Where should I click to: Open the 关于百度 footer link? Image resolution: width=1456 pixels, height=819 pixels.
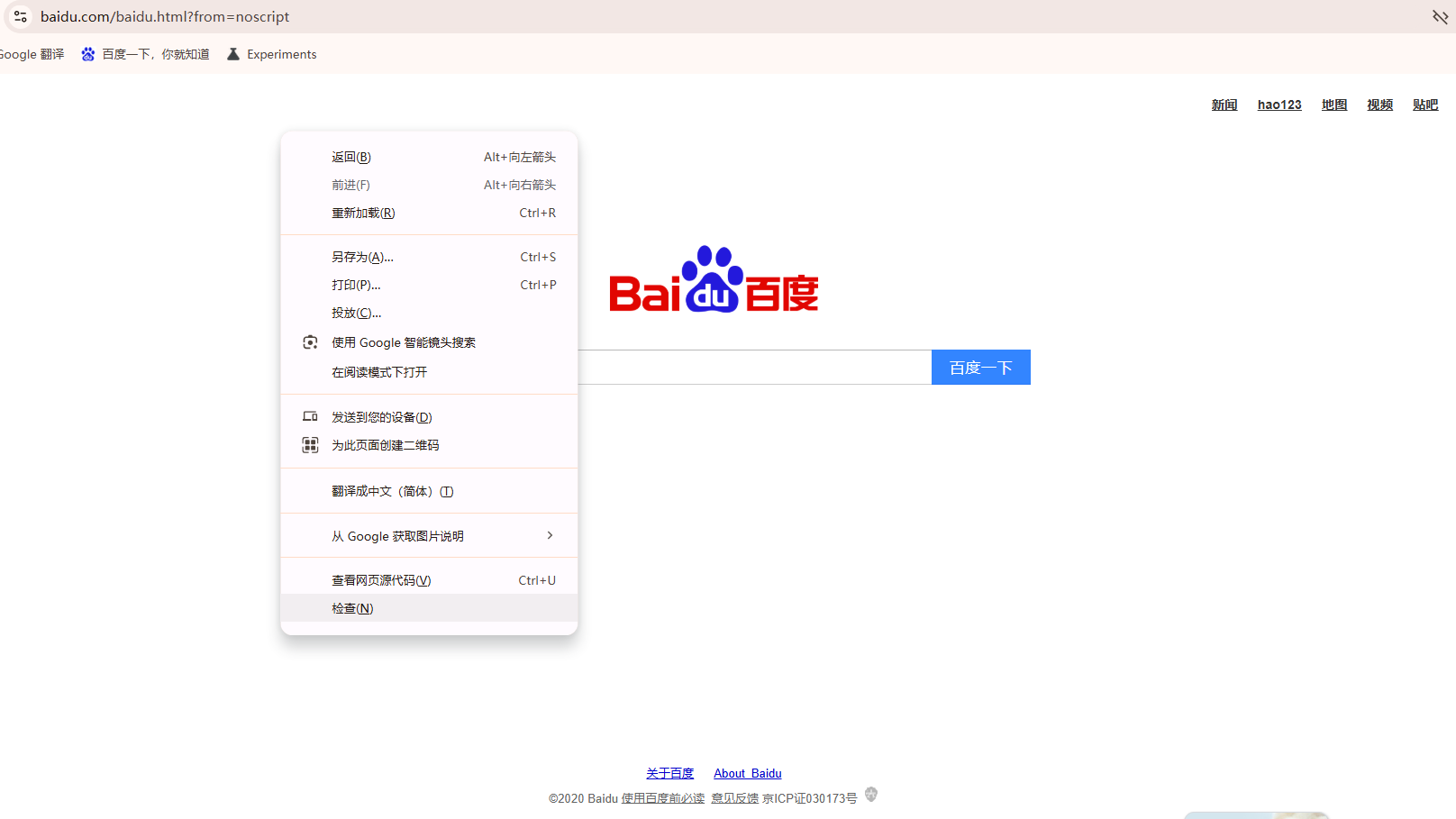670,773
